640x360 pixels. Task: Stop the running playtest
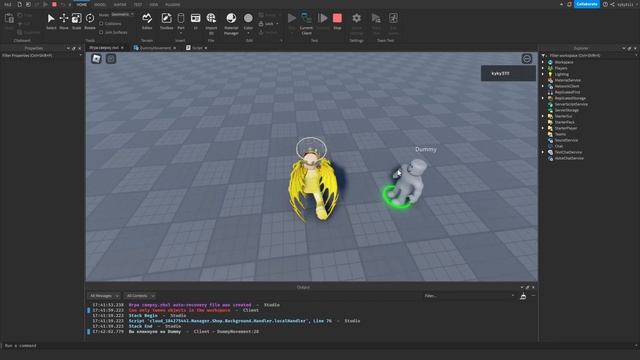pos(337,21)
